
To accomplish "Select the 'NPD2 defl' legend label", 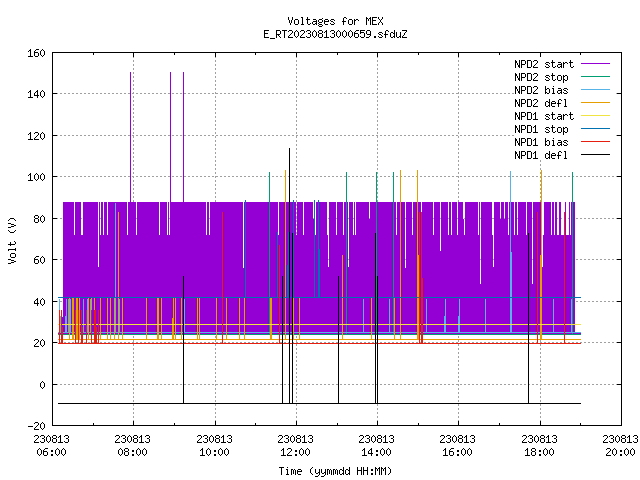I will pos(541,103).
